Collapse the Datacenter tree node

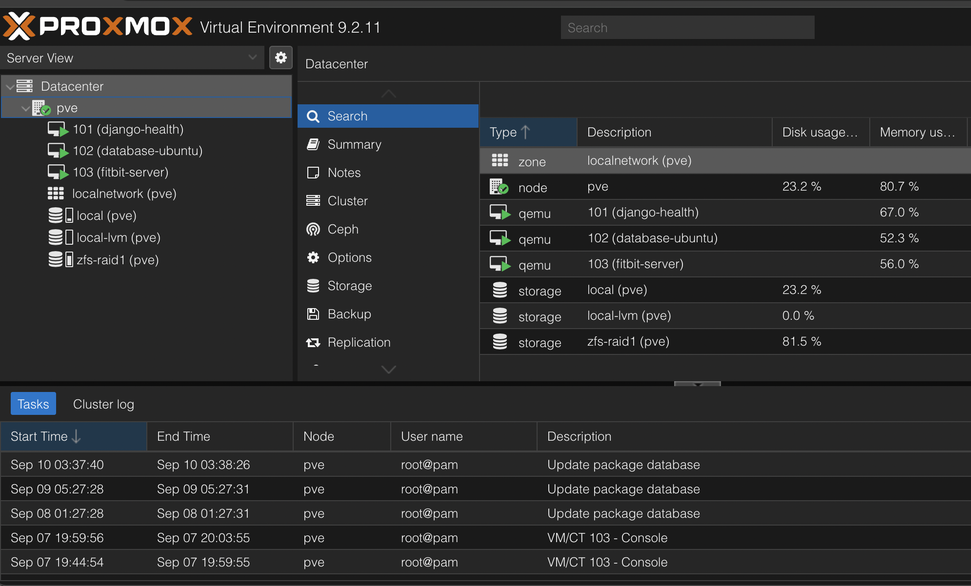[10, 87]
